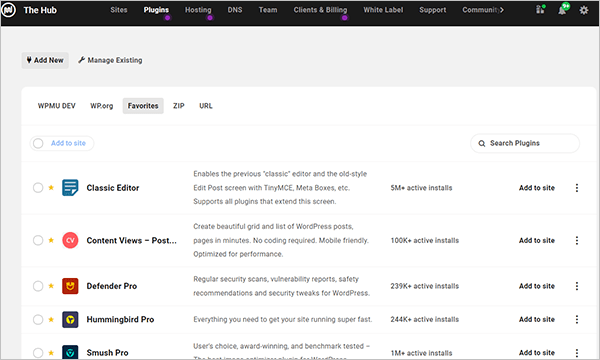Screen dimensions: 600x360
Task: Open the Hummingbird Pro plugin name
Action: point(120,319)
